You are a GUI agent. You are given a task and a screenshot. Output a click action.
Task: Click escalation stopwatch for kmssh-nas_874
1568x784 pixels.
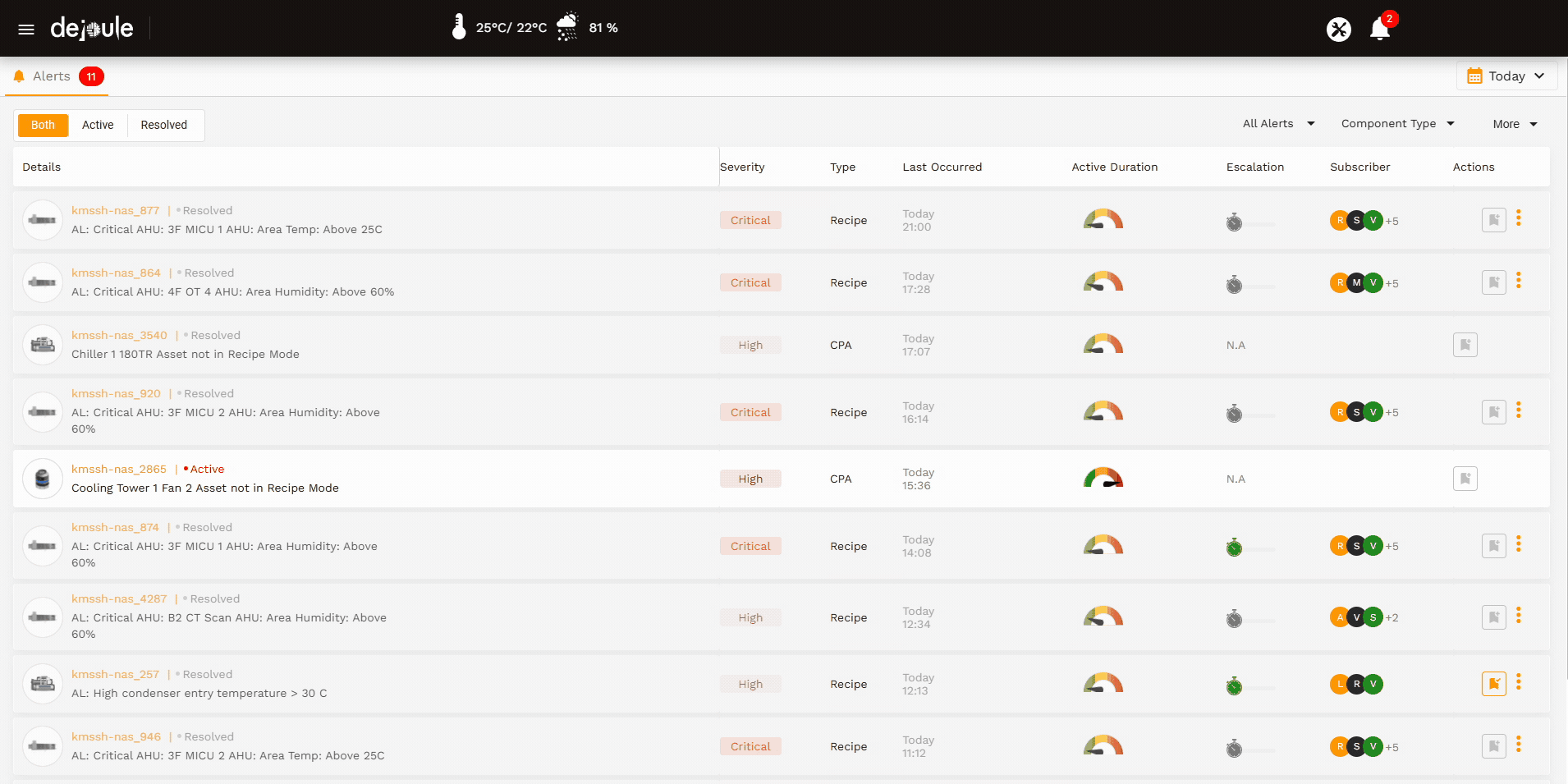(x=1234, y=548)
